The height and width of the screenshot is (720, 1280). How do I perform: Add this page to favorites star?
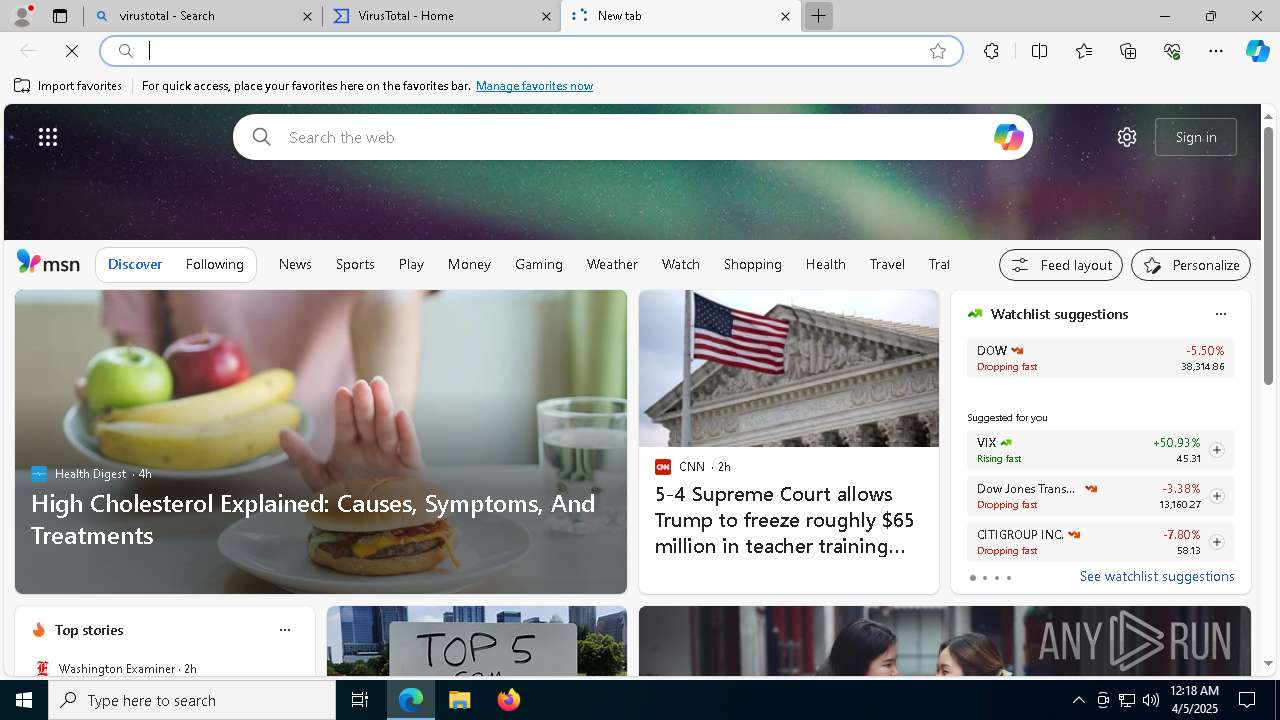pyautogui.click(x=938, y=51)
